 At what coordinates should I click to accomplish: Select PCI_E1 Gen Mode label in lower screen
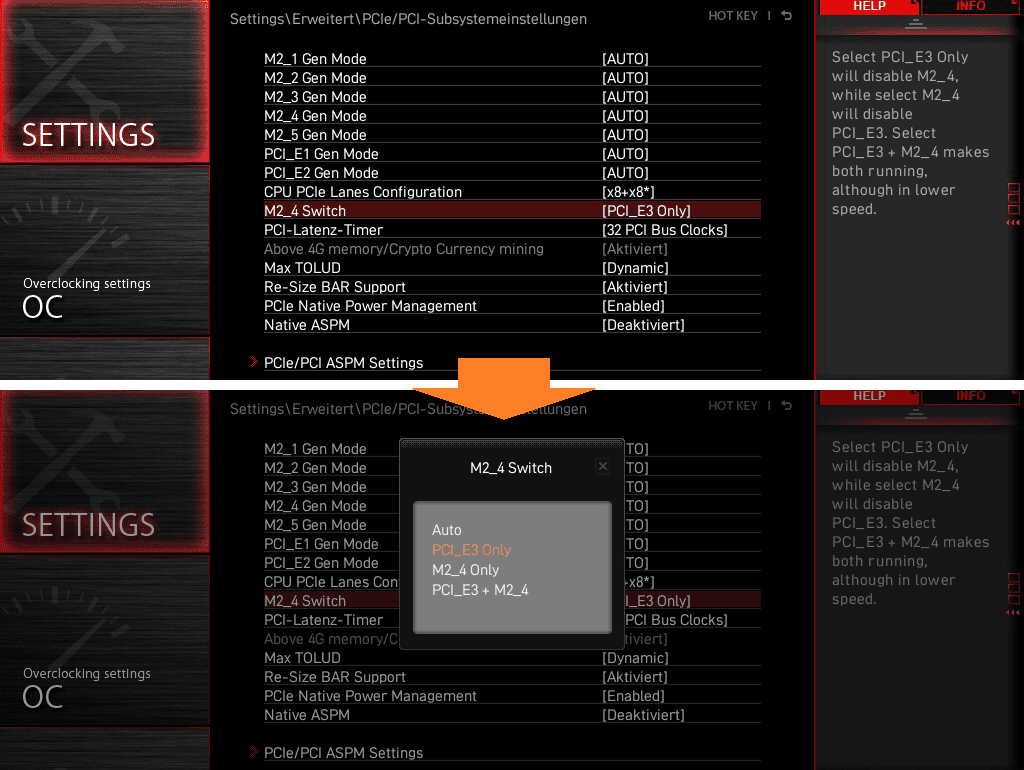click(x=321, y=543)
